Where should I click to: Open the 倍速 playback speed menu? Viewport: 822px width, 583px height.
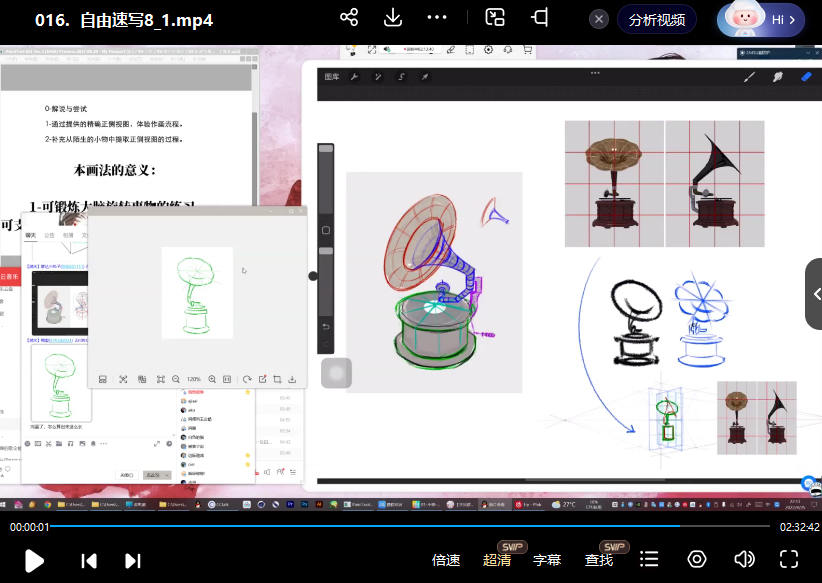[446, 560]
